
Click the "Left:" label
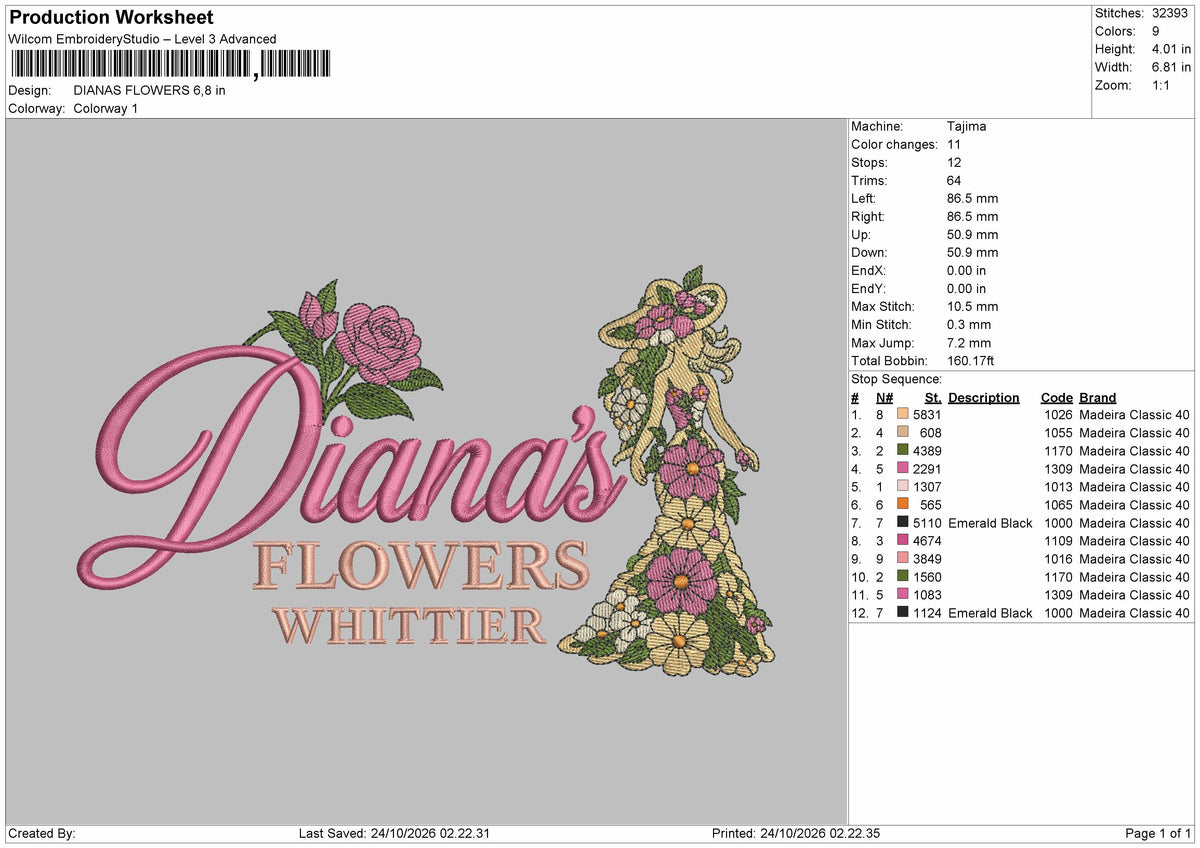[x=864, y=199]
